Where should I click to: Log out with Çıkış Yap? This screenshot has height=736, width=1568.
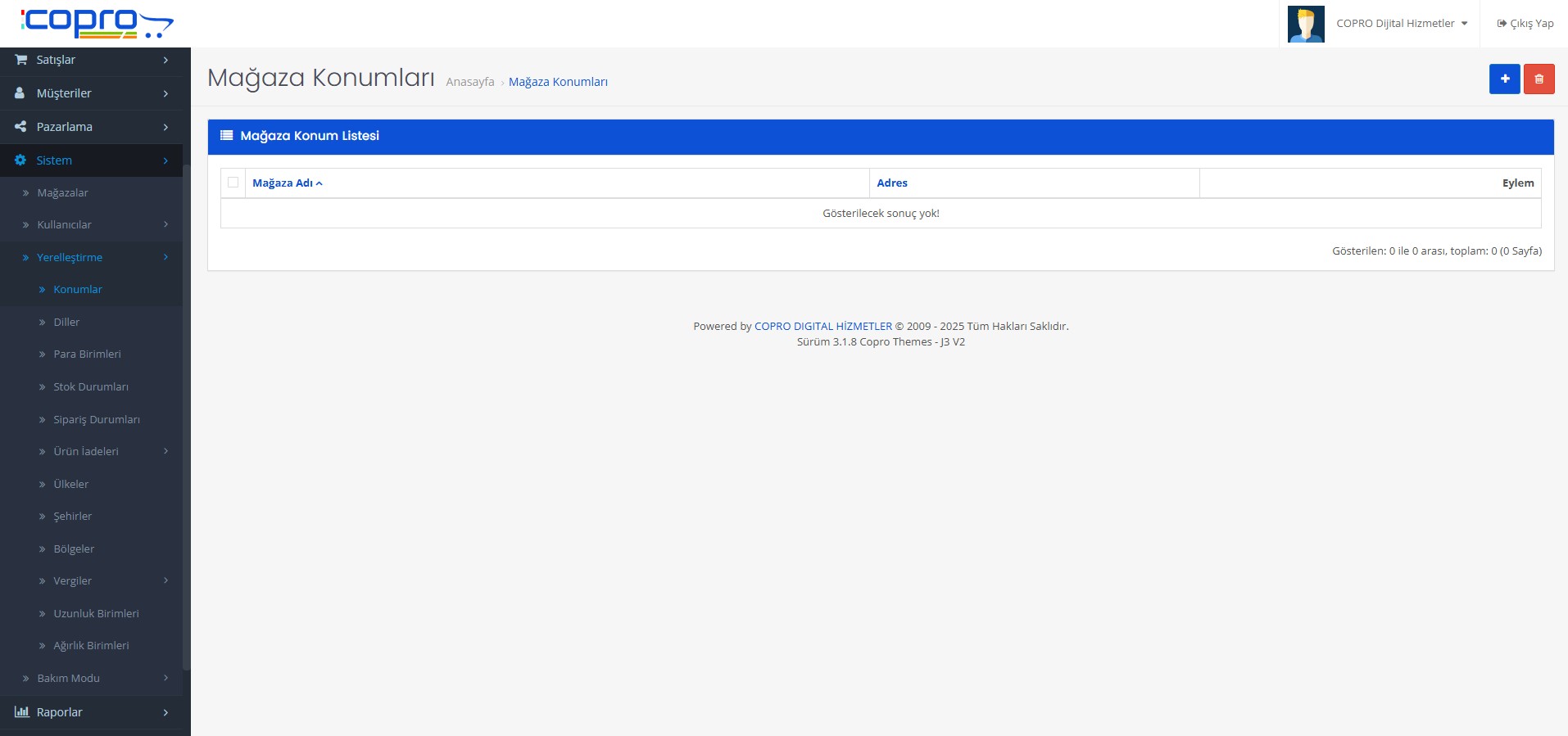click(x=1525, y=24)
